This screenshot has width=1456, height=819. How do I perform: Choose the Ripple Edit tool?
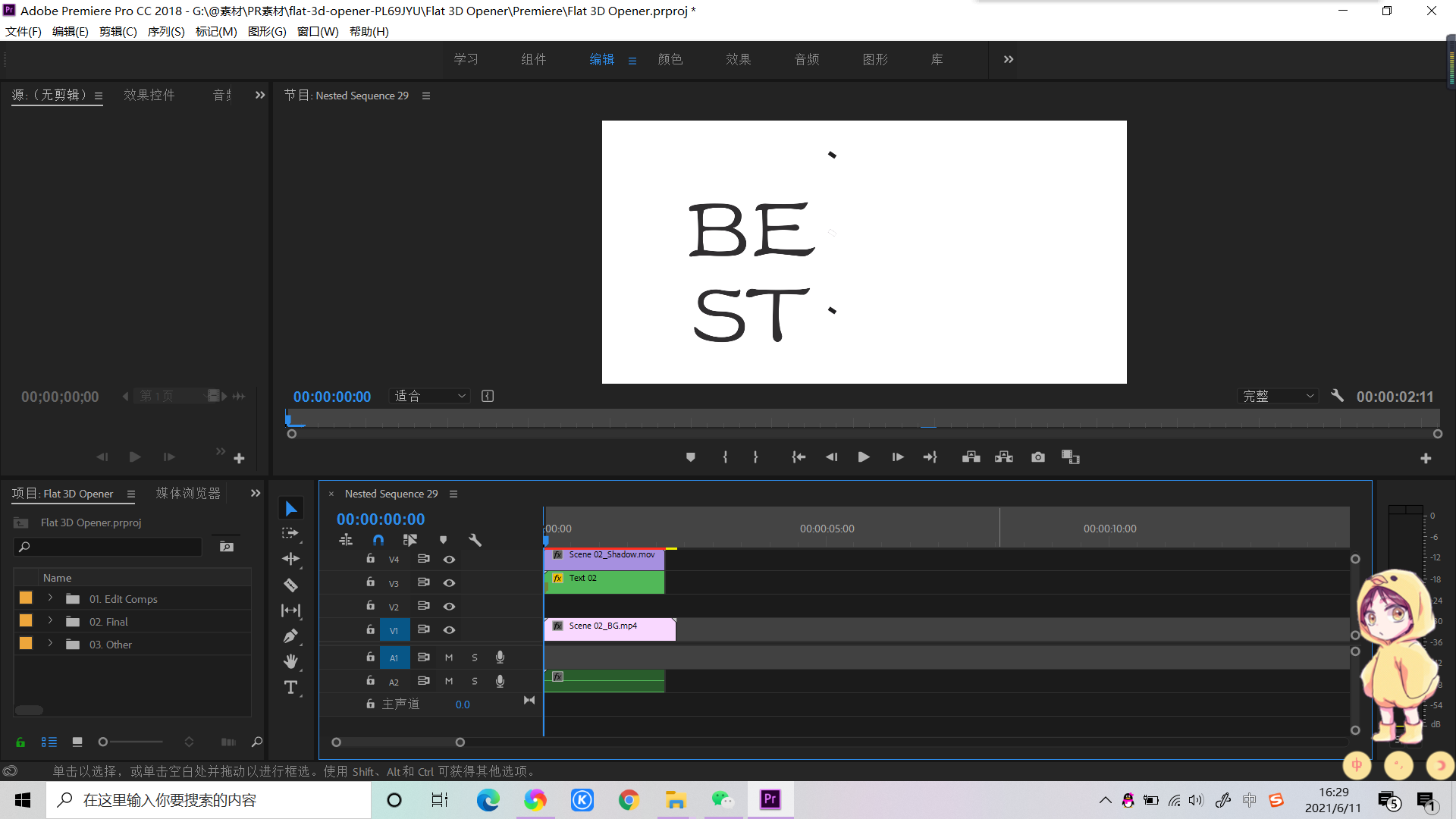290,559
